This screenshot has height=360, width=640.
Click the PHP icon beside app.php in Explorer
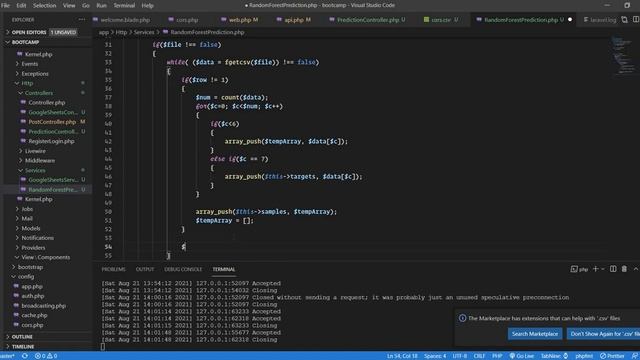[16, 286]
